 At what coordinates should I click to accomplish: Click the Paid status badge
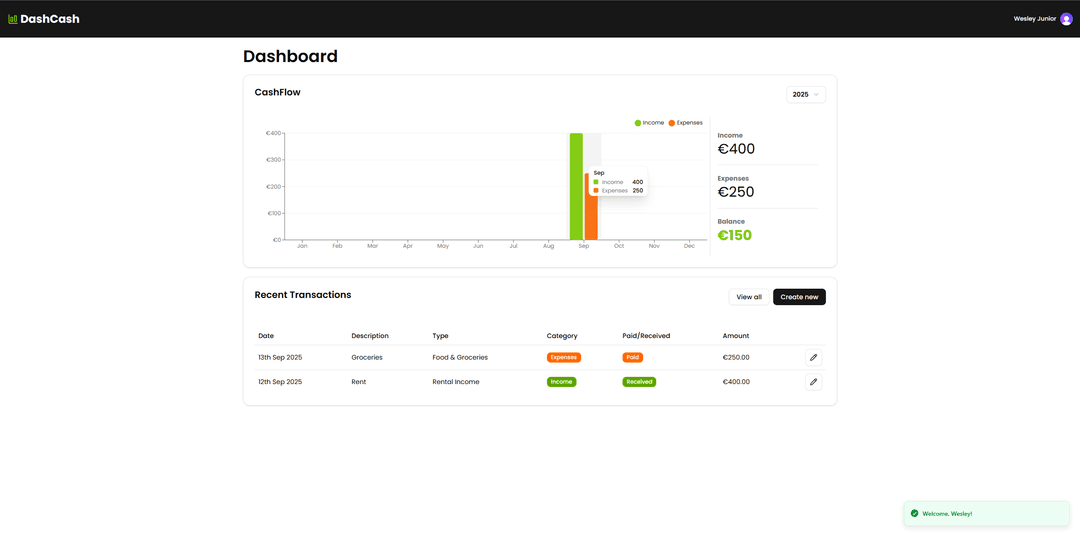coord(632,357)
